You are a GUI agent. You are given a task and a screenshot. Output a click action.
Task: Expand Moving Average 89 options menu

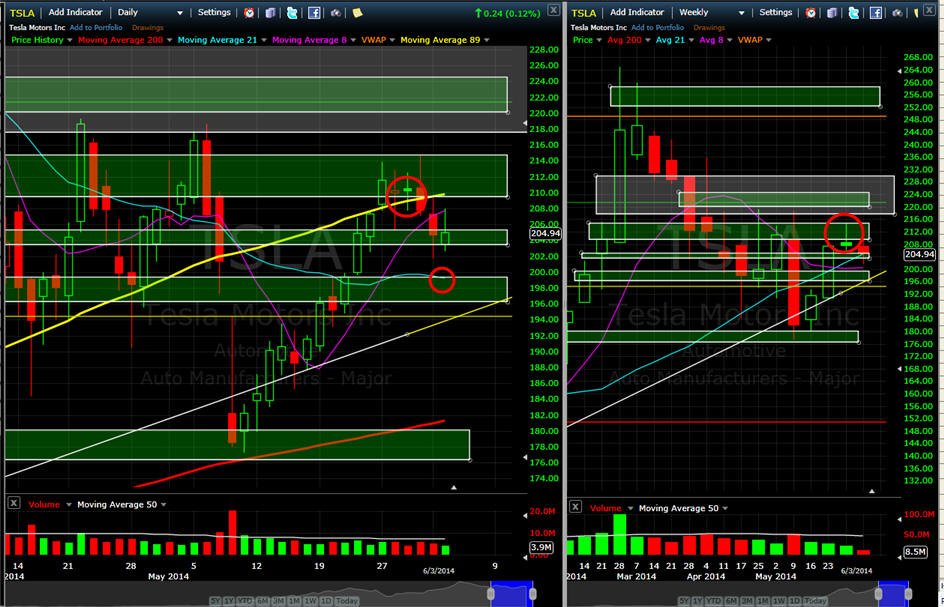coord(486,40)
